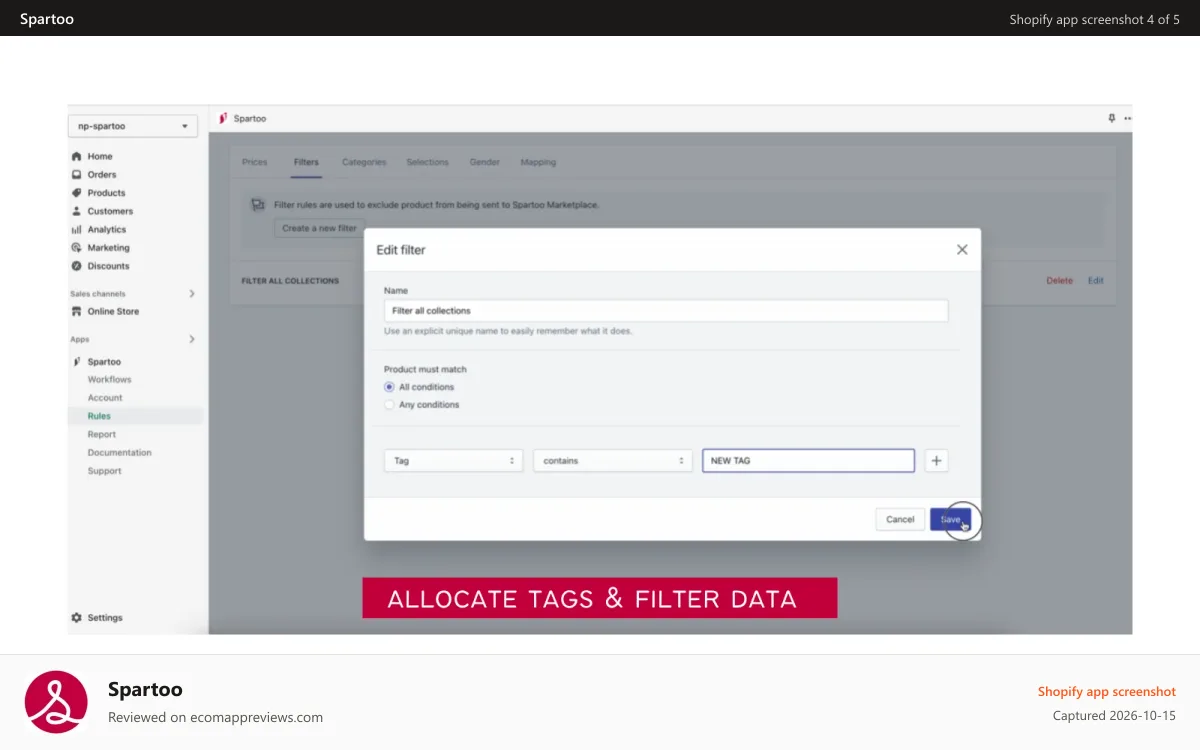This screenshot has height=750, width=1200.
Task: Expand the Apps section chevron
Action: coord(192,339)
